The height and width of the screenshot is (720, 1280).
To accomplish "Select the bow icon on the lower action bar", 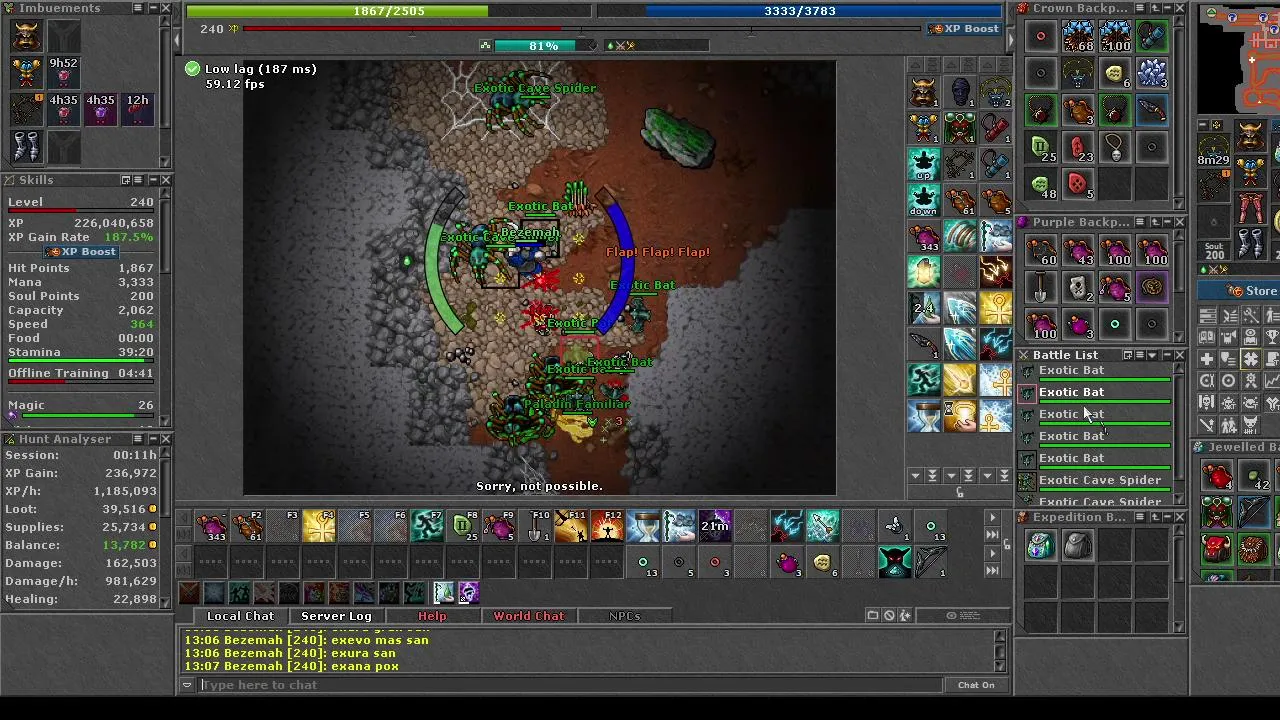I will click(x=931, y=562).
